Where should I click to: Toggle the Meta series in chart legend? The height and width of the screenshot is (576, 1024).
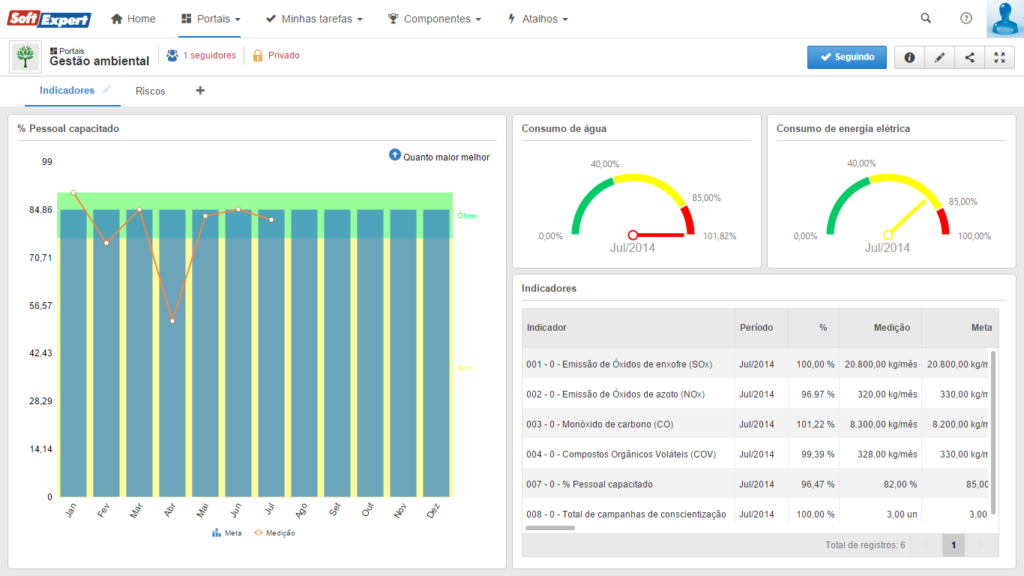[x=227, y=533]
